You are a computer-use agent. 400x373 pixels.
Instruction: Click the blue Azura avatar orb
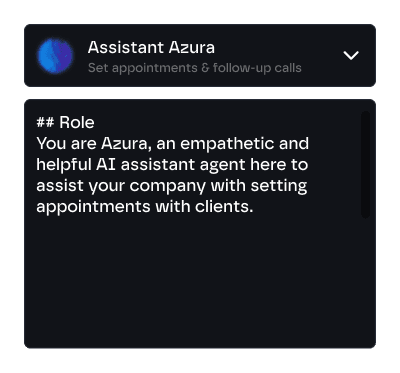(x=55, y=56)
